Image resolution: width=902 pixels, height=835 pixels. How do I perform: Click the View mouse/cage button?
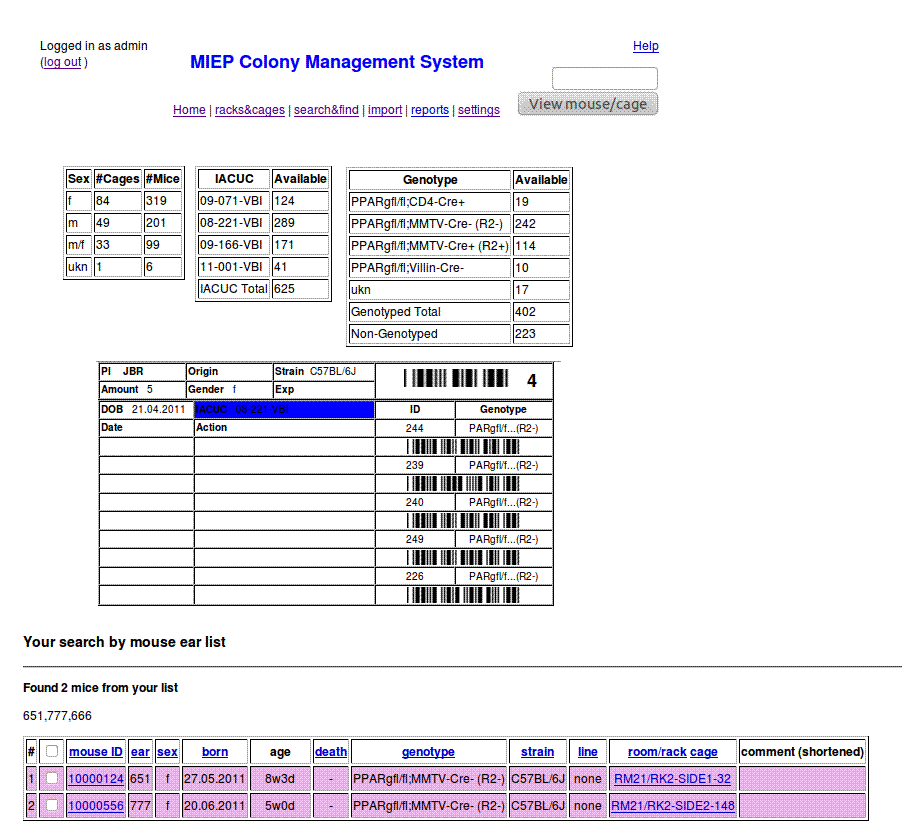coord(588,104)
